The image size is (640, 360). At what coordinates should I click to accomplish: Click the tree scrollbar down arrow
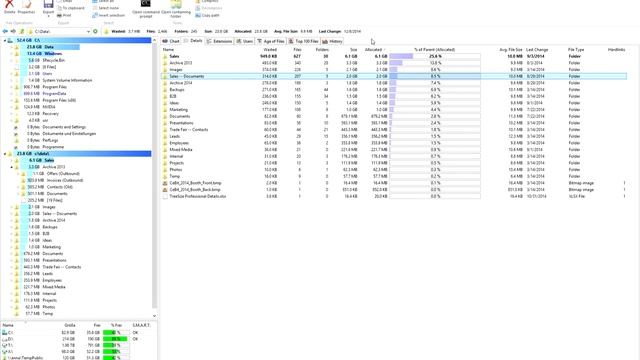pos(154,316)
